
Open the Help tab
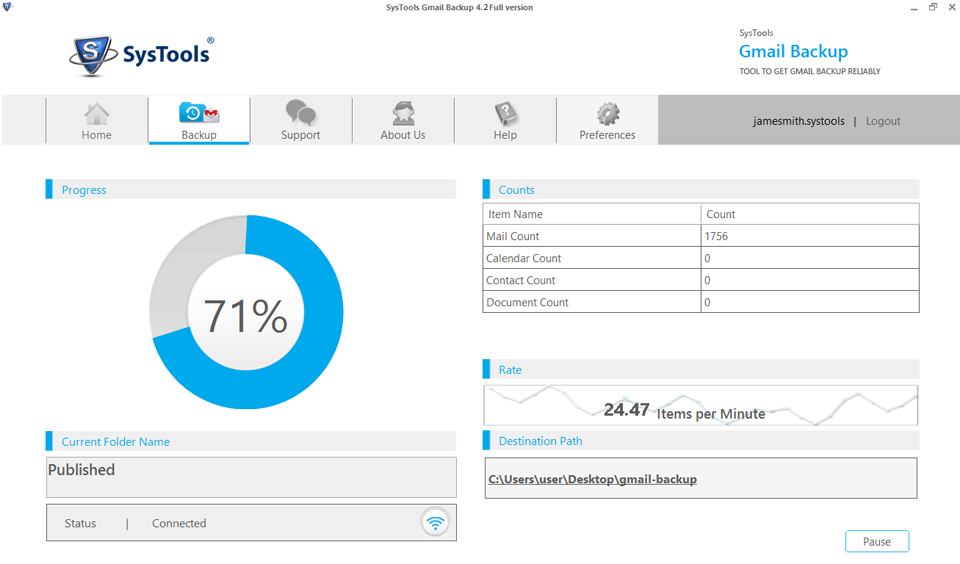(505, 120)
